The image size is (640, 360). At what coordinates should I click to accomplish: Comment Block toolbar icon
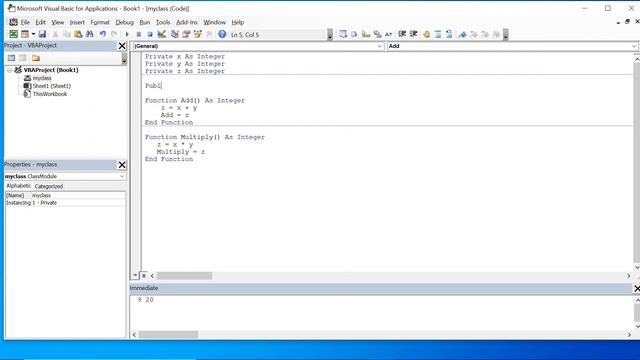[438, 34]
